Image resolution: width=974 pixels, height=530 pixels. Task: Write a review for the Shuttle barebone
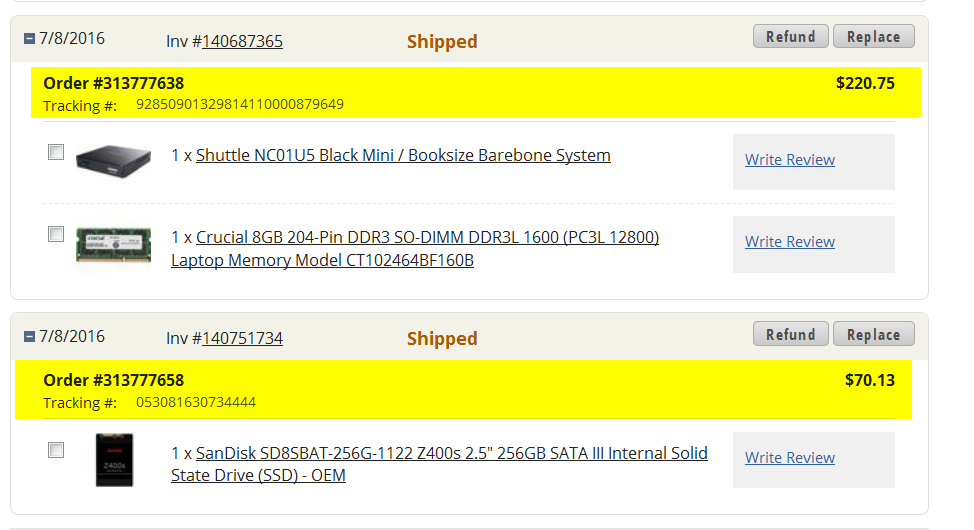[790, 160]
